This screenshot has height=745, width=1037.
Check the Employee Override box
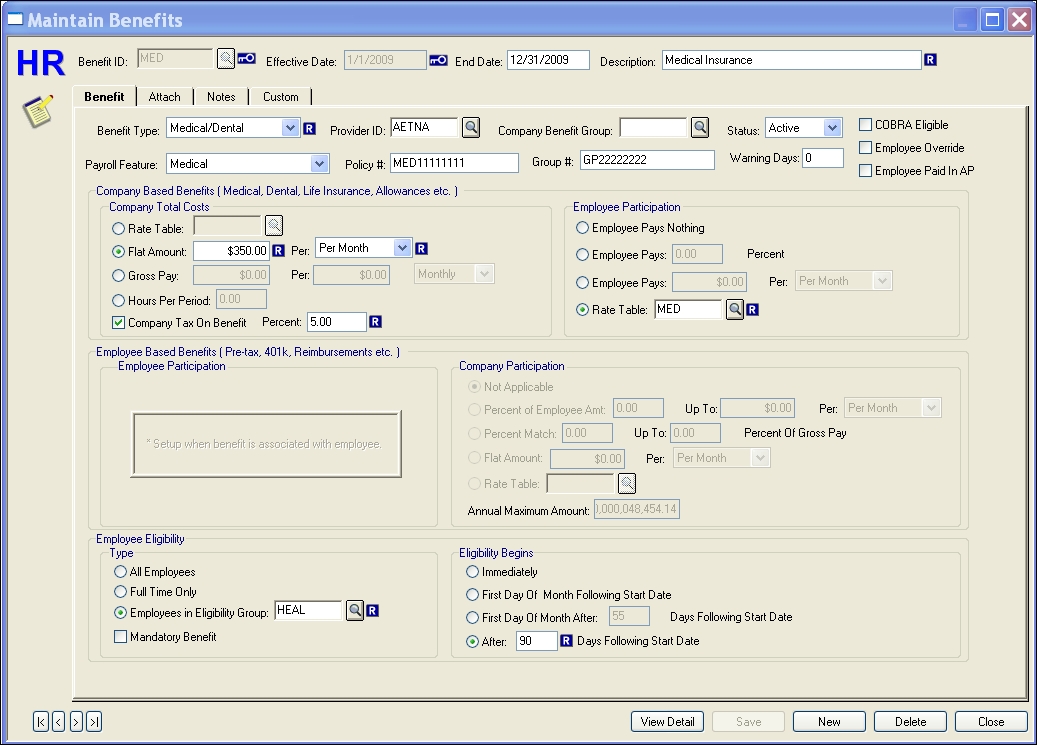click(865, 148)
